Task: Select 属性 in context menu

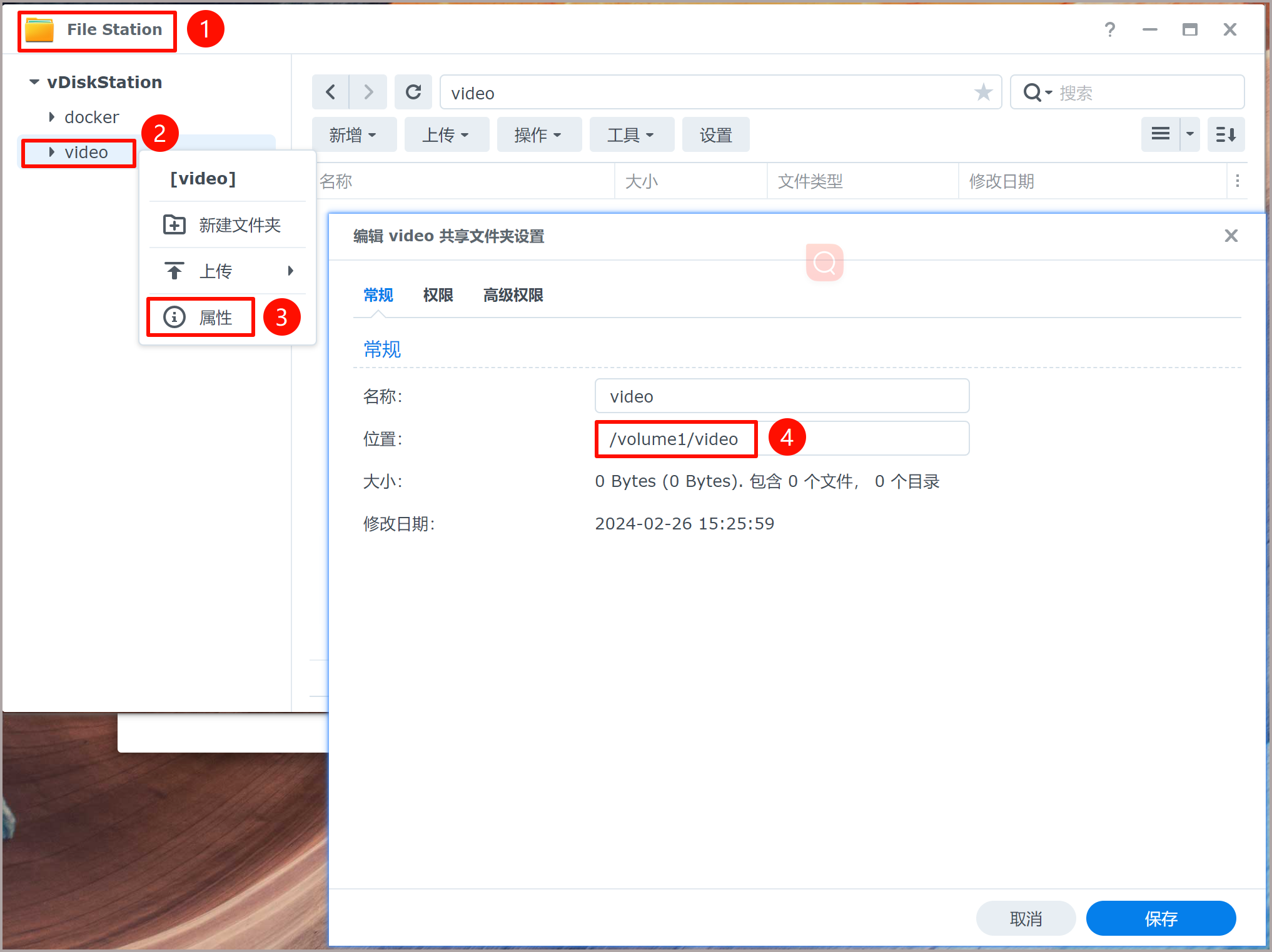Action: [x=215, y=318]
